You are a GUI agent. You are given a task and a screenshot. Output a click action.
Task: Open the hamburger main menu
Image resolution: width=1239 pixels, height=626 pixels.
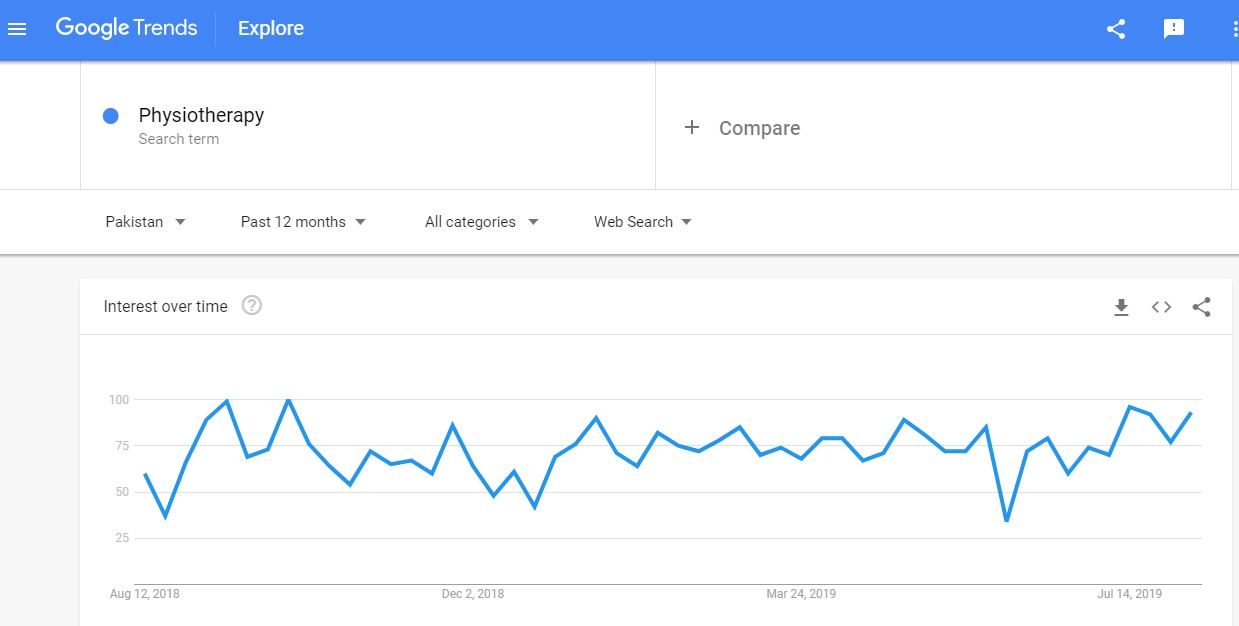click(x=17, y=29)
